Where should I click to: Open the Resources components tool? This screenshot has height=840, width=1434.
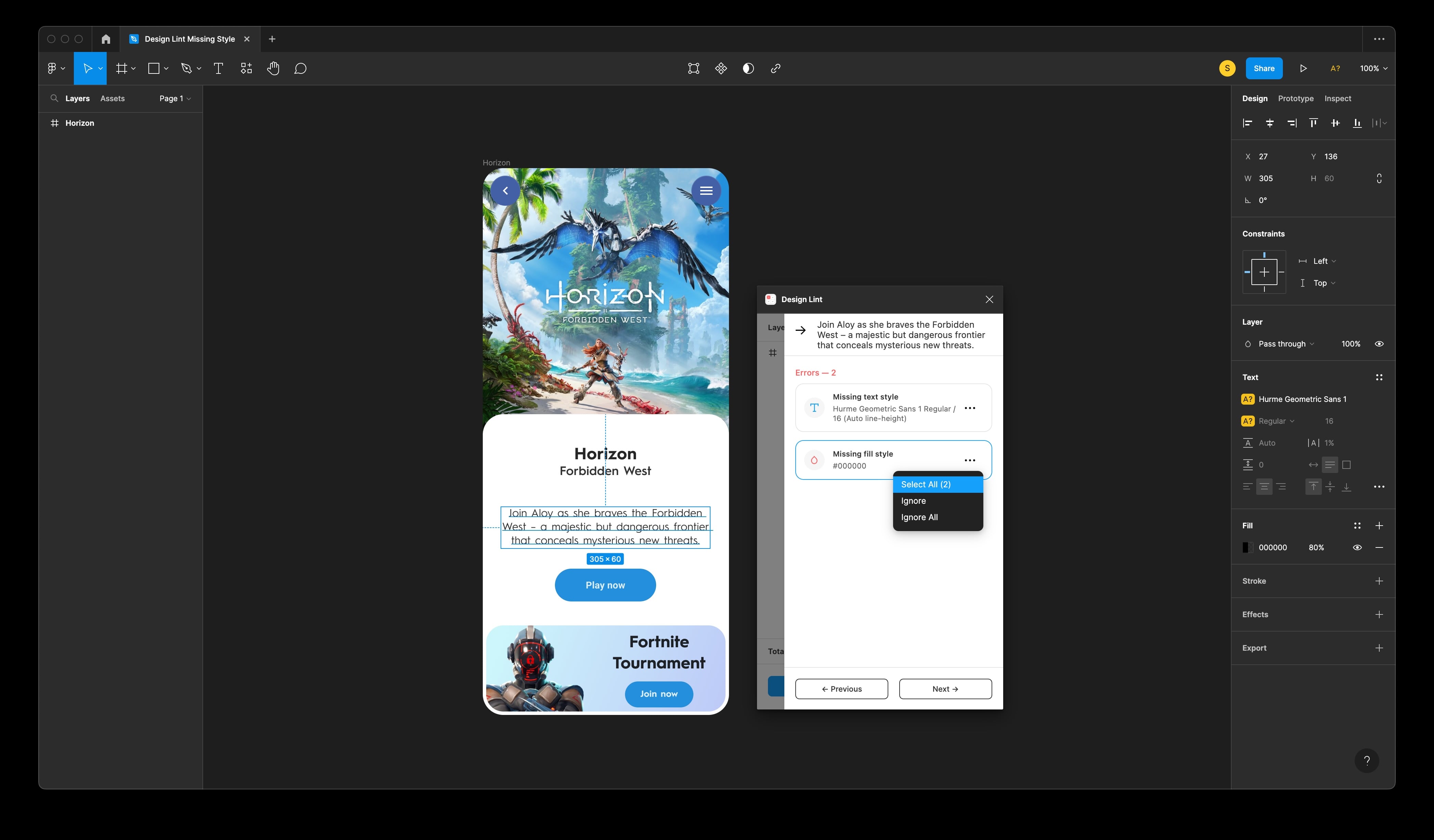(246, 69)
